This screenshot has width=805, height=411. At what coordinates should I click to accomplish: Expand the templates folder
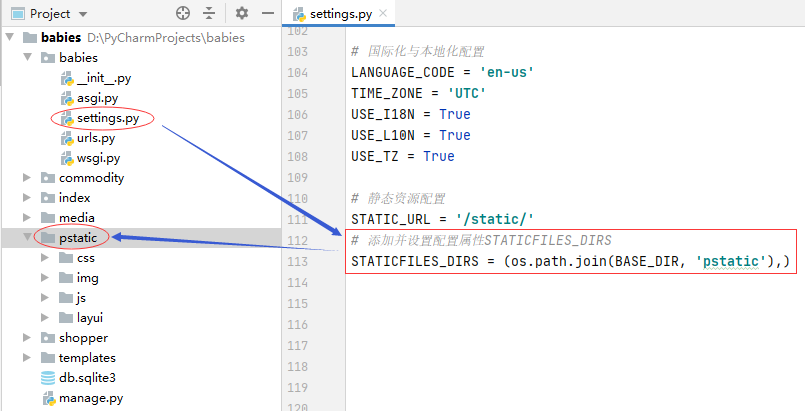tap(27, 358)
